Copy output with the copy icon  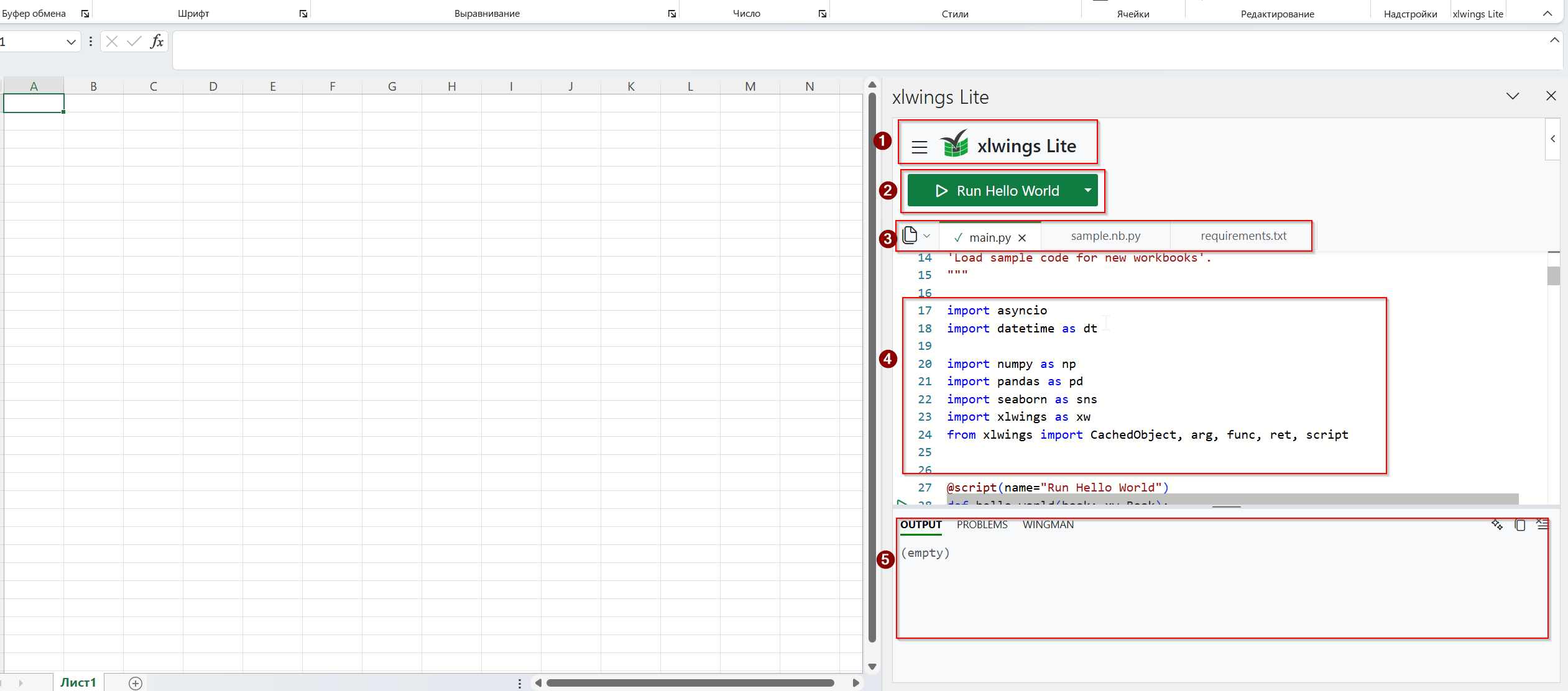pyautogui.click(x=1520, y=525)
